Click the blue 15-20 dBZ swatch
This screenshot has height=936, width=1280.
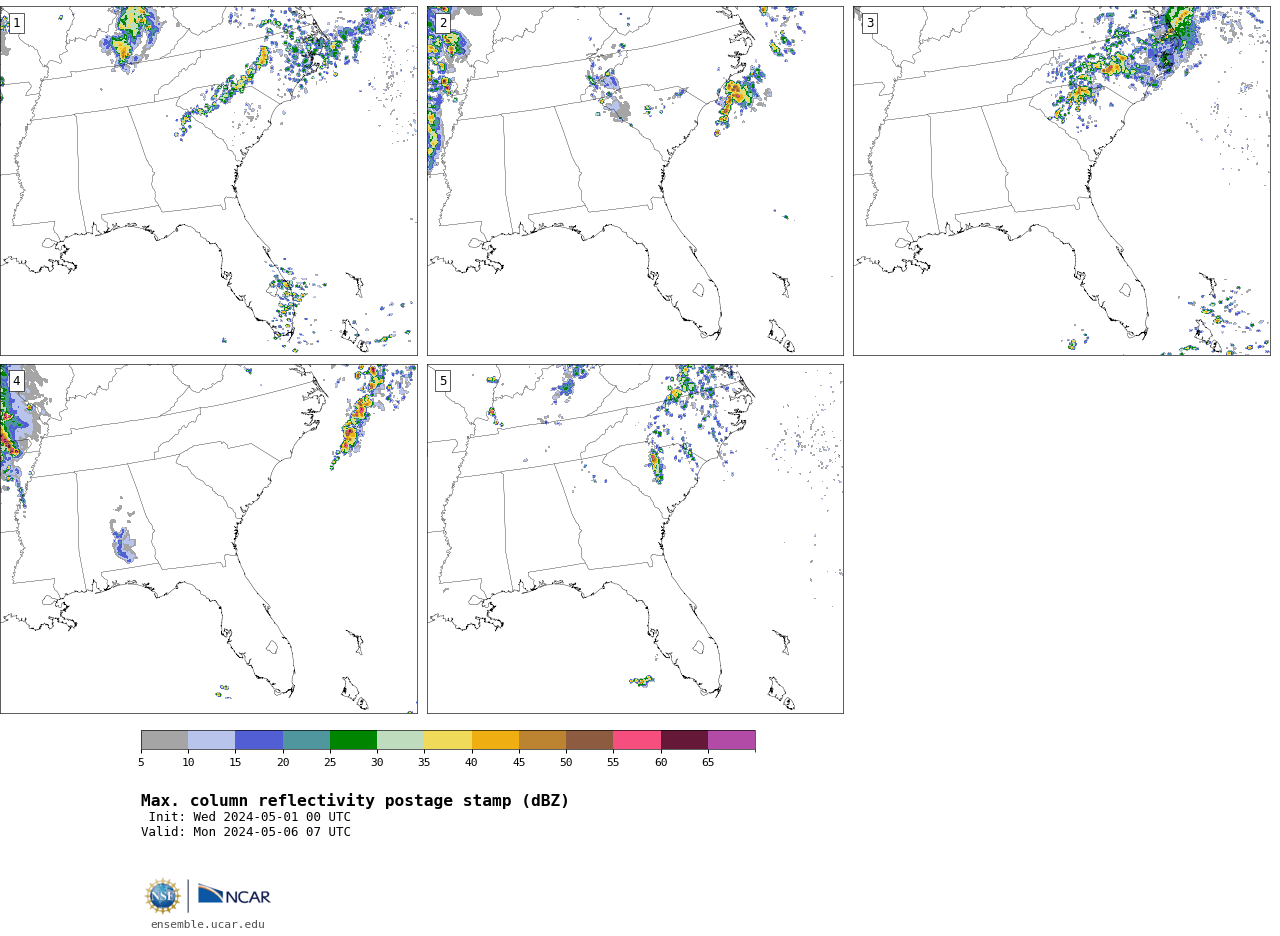click(259, 740)
